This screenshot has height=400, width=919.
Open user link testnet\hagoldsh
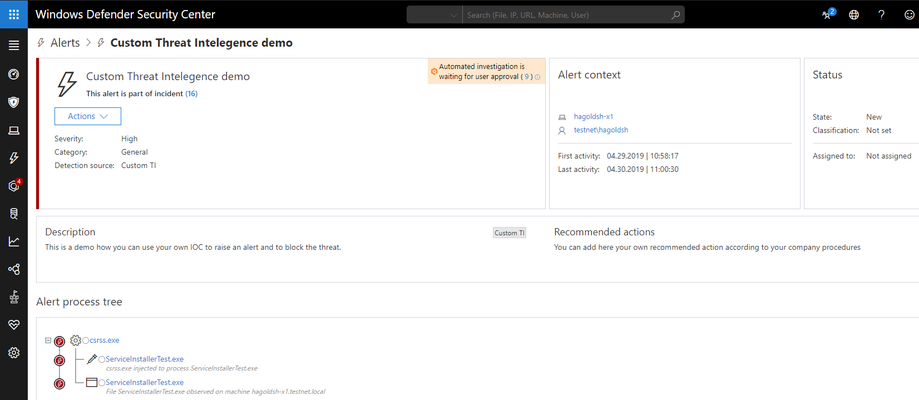tap(601, 130)
